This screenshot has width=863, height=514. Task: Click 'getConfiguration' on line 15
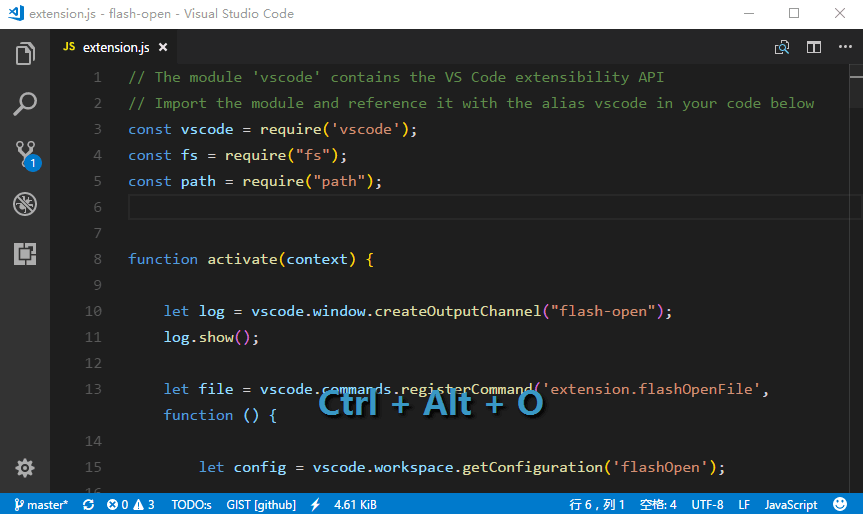532,467
